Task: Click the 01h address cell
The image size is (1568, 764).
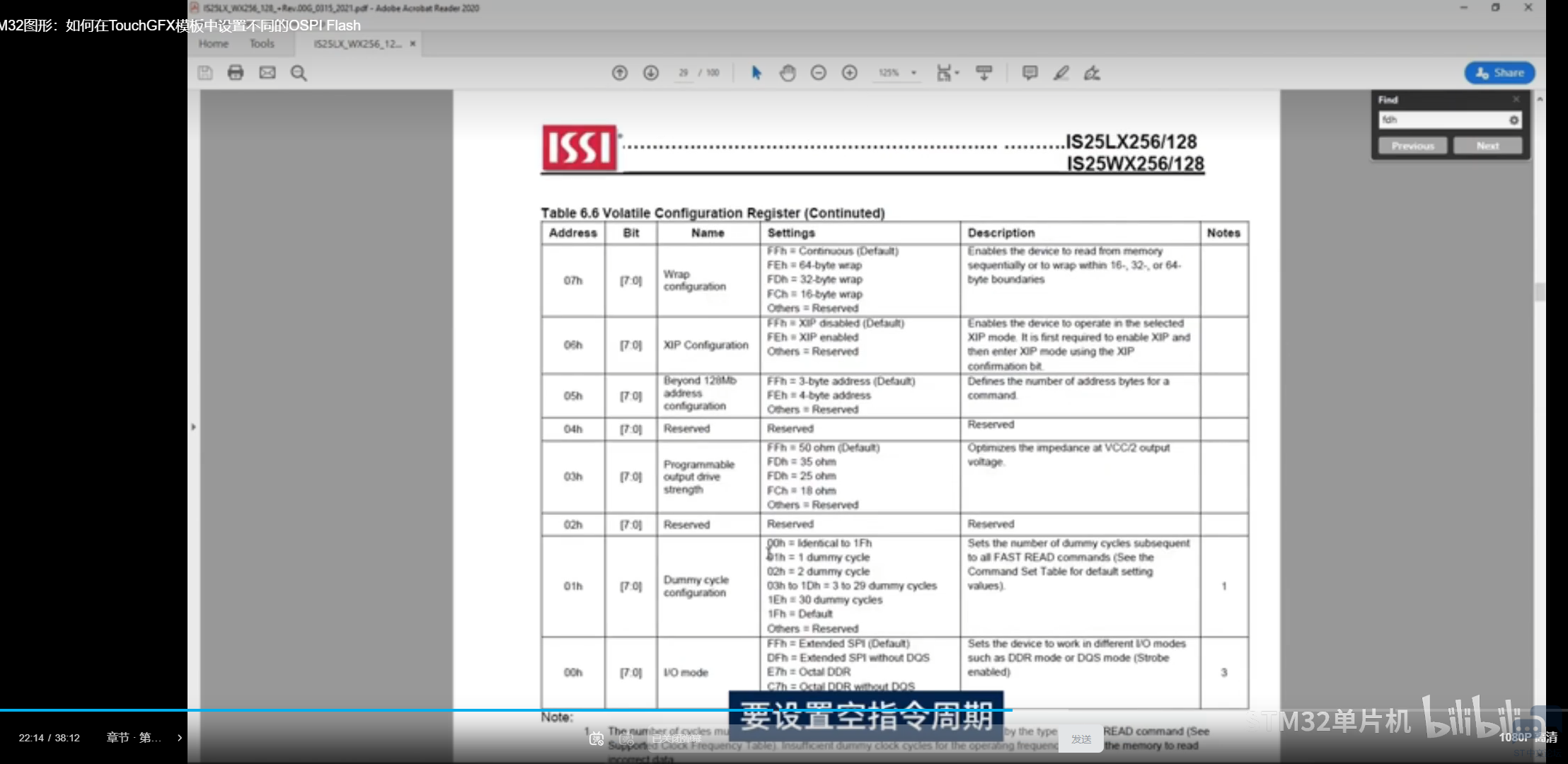Action: pos(573,586)
